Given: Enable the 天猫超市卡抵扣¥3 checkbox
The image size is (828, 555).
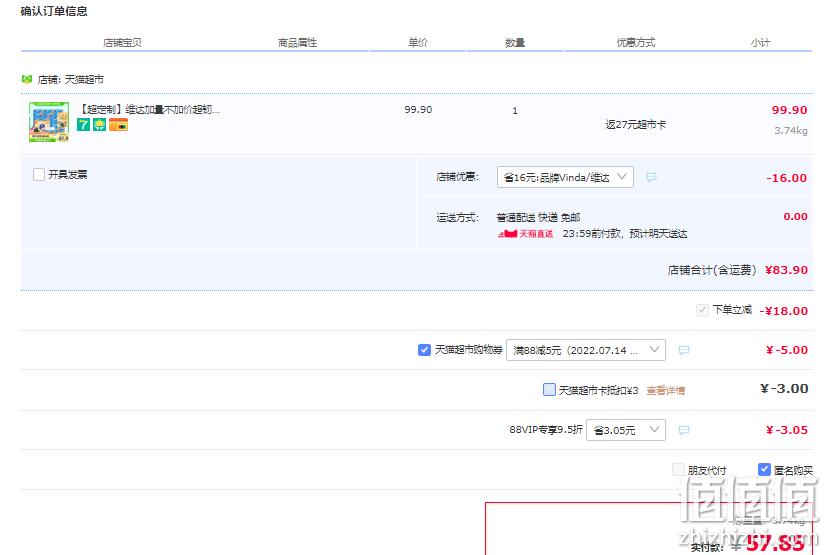Looking at the screenshot, I should point(549,390).
